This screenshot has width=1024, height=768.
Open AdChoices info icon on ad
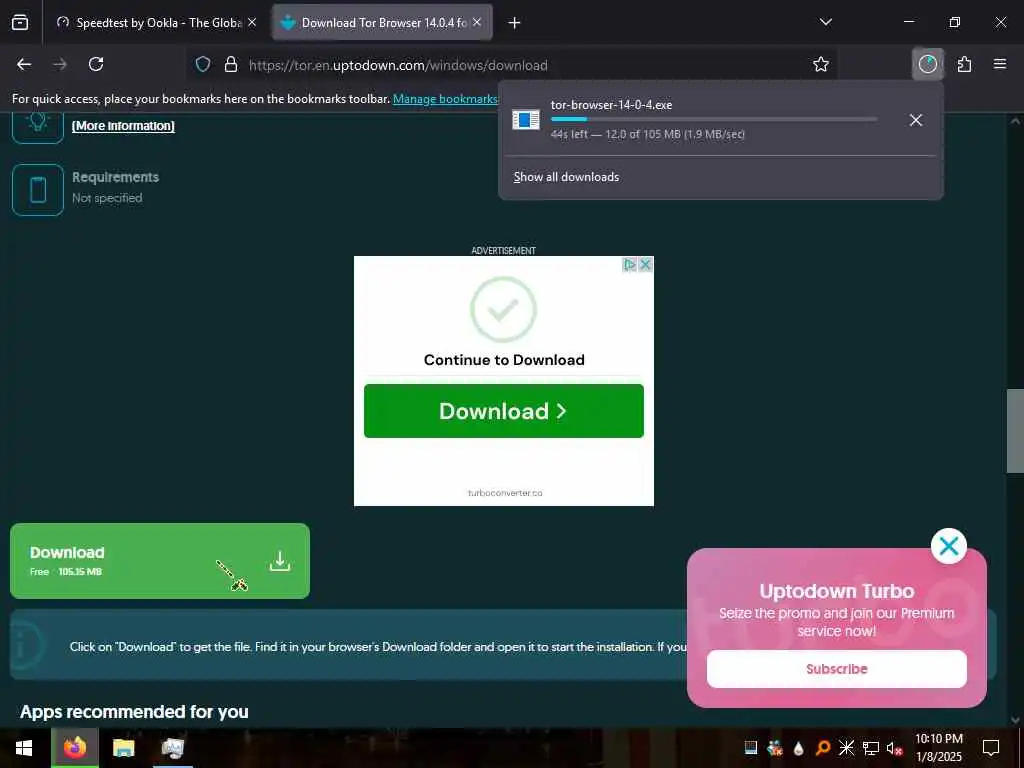coord(630,264)
